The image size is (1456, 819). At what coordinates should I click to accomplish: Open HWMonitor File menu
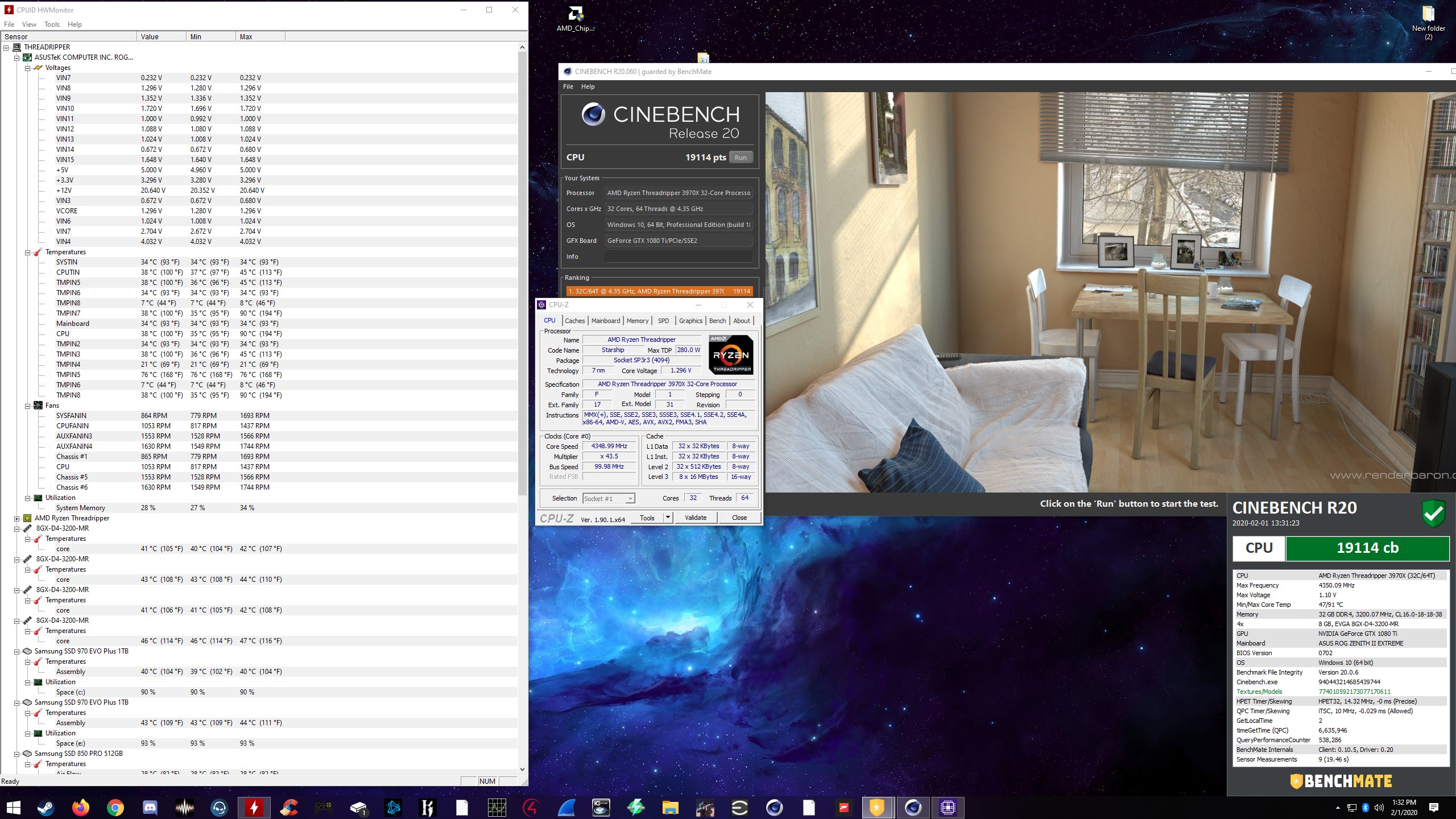(x=9, y=24)
